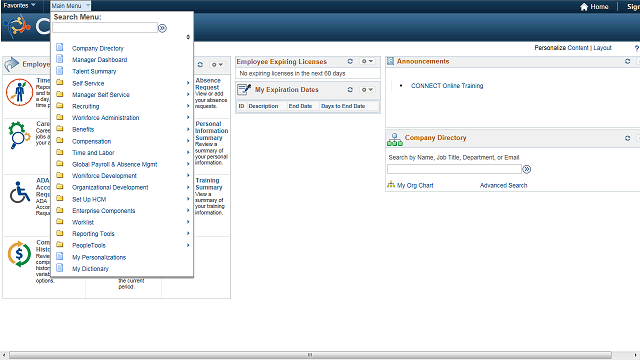640x360 pixels.
Task: Open Global Payroll & Absence Mgmt menu
Action: 115,164
